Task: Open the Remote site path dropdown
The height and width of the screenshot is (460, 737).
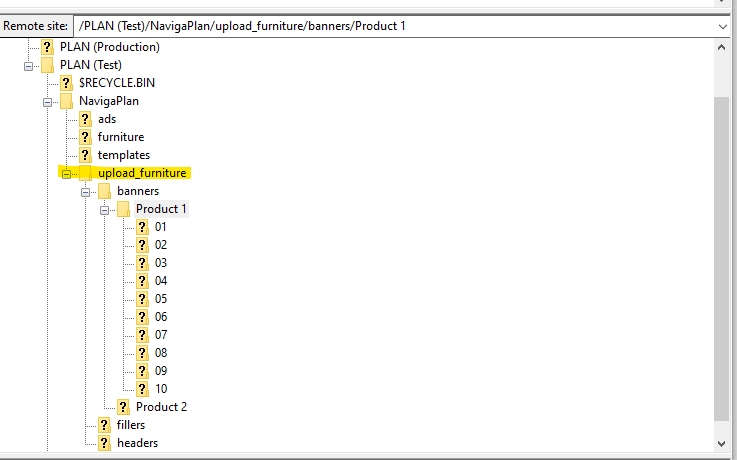Action: [x=724, y=25]
